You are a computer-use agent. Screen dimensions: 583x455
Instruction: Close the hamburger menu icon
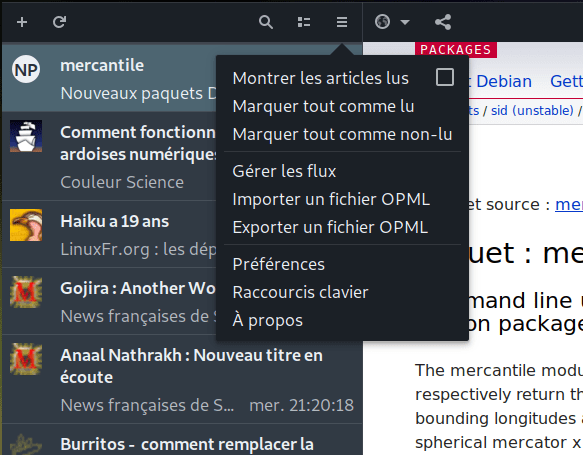click(342, 22)
